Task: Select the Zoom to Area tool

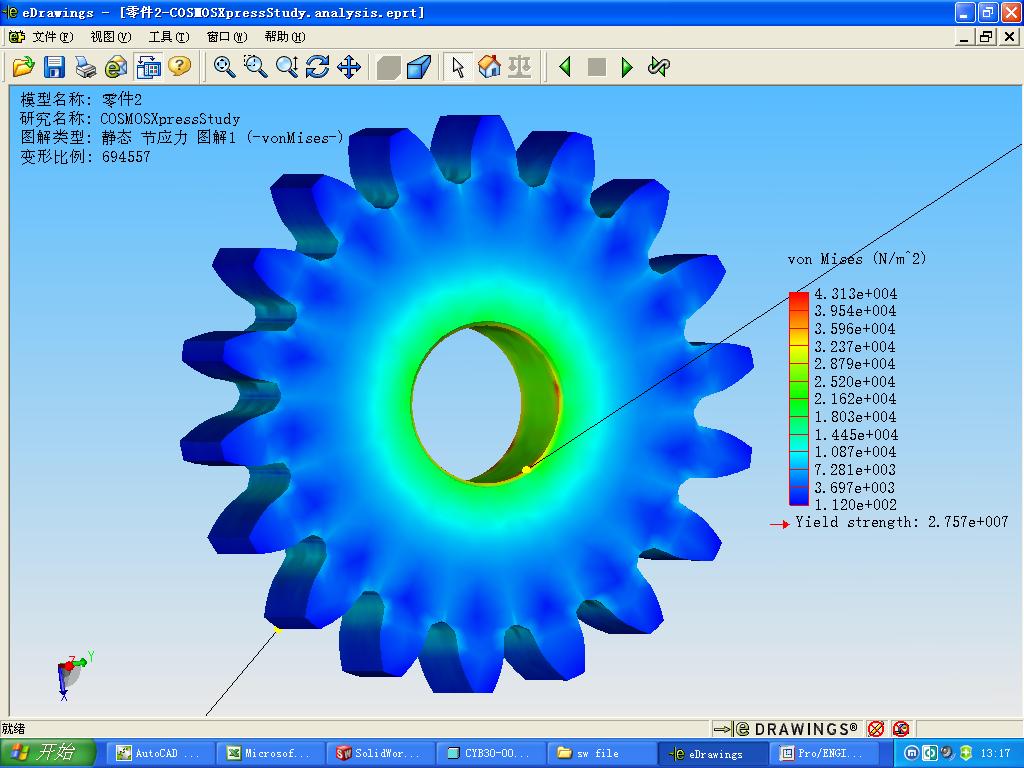Action: pyautogui.click(x=255, y=67)
